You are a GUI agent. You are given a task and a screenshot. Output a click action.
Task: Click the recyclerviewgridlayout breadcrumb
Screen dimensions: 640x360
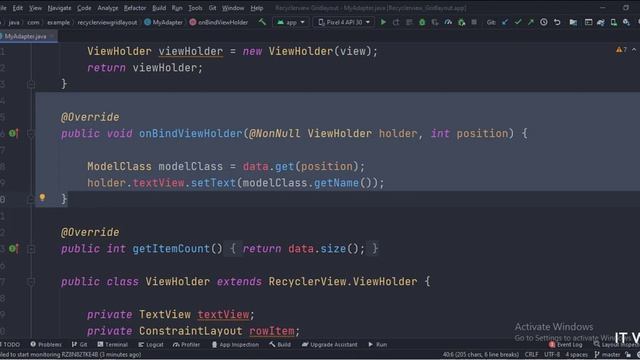tap(107, 22)
